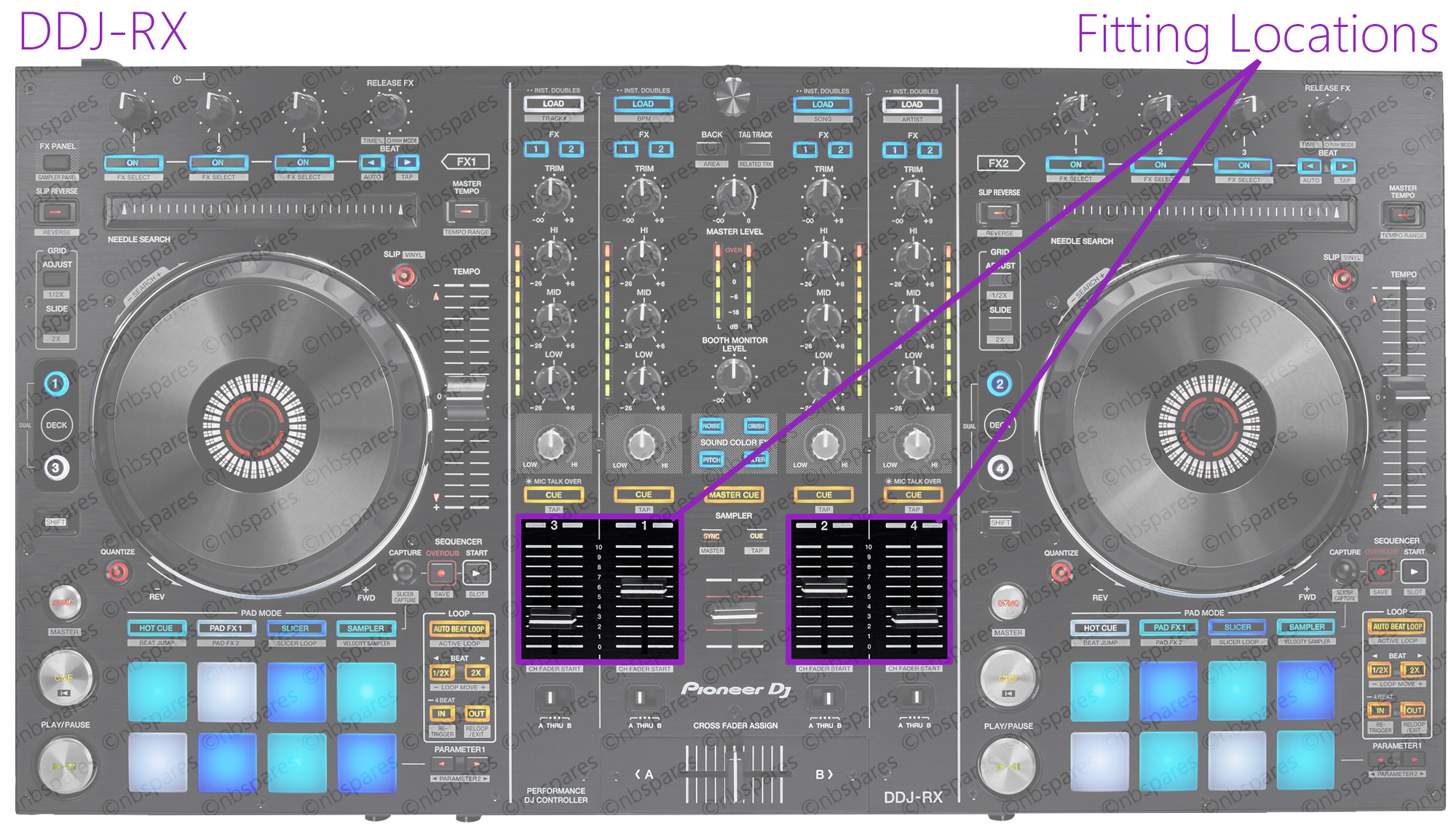The width and height of the screenshot is (1456, 837).
Task: Toggle the left deck MASTER TEMPO button
Action: [x=467, y=212]
